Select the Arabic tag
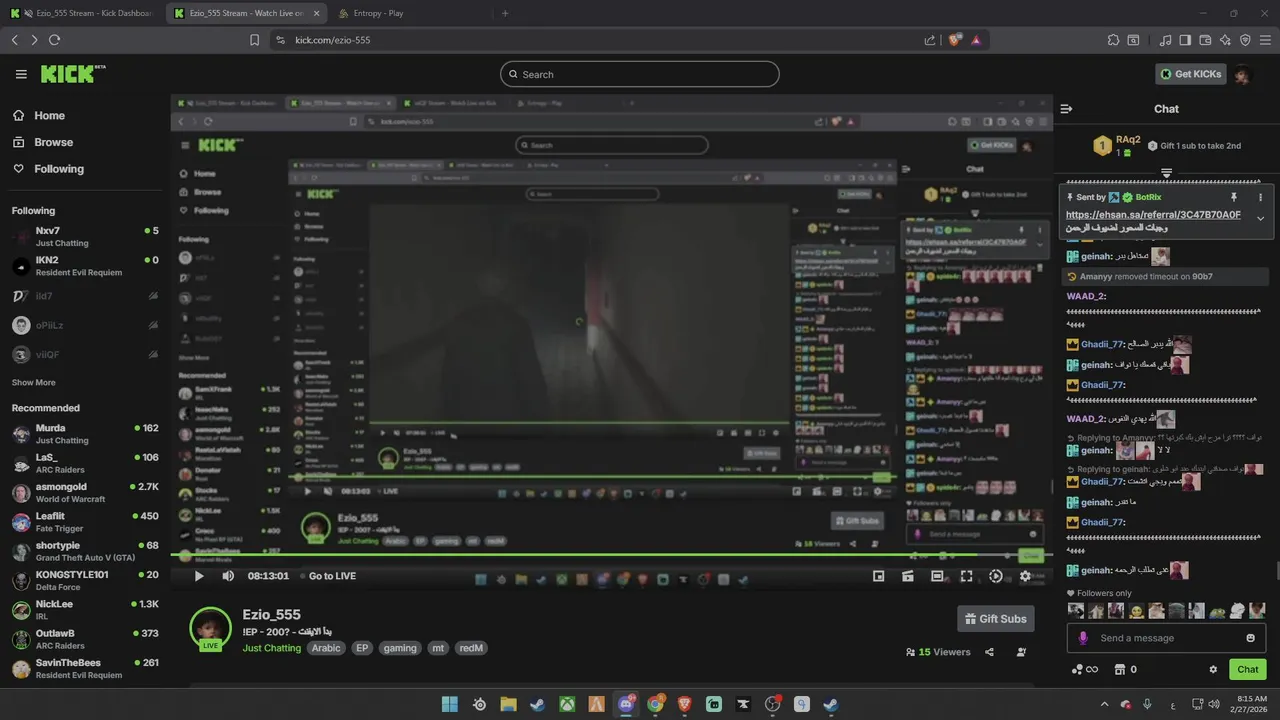 pyautogui.click(x=326, y=648)
